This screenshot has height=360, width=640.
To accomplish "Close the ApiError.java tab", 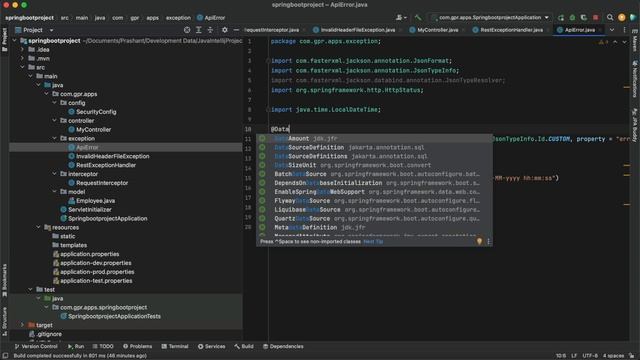I will (600, 30).
